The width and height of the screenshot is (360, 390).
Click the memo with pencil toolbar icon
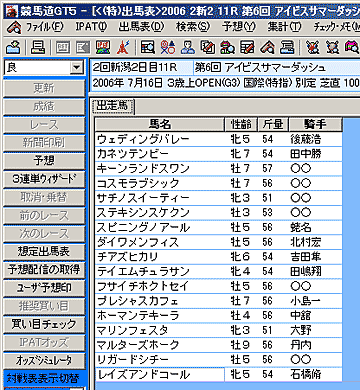[208, 47]
